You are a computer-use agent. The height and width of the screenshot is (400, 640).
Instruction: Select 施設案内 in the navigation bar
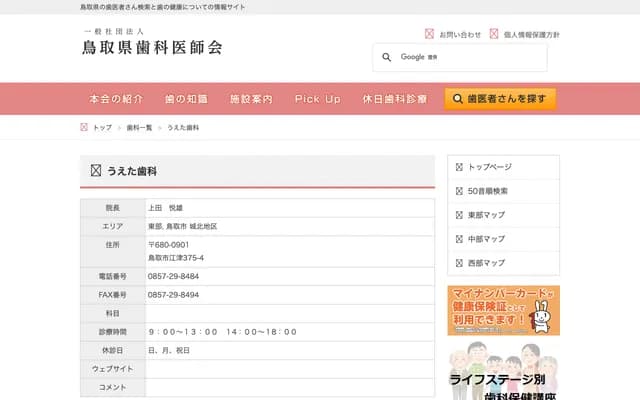(251, 100)
